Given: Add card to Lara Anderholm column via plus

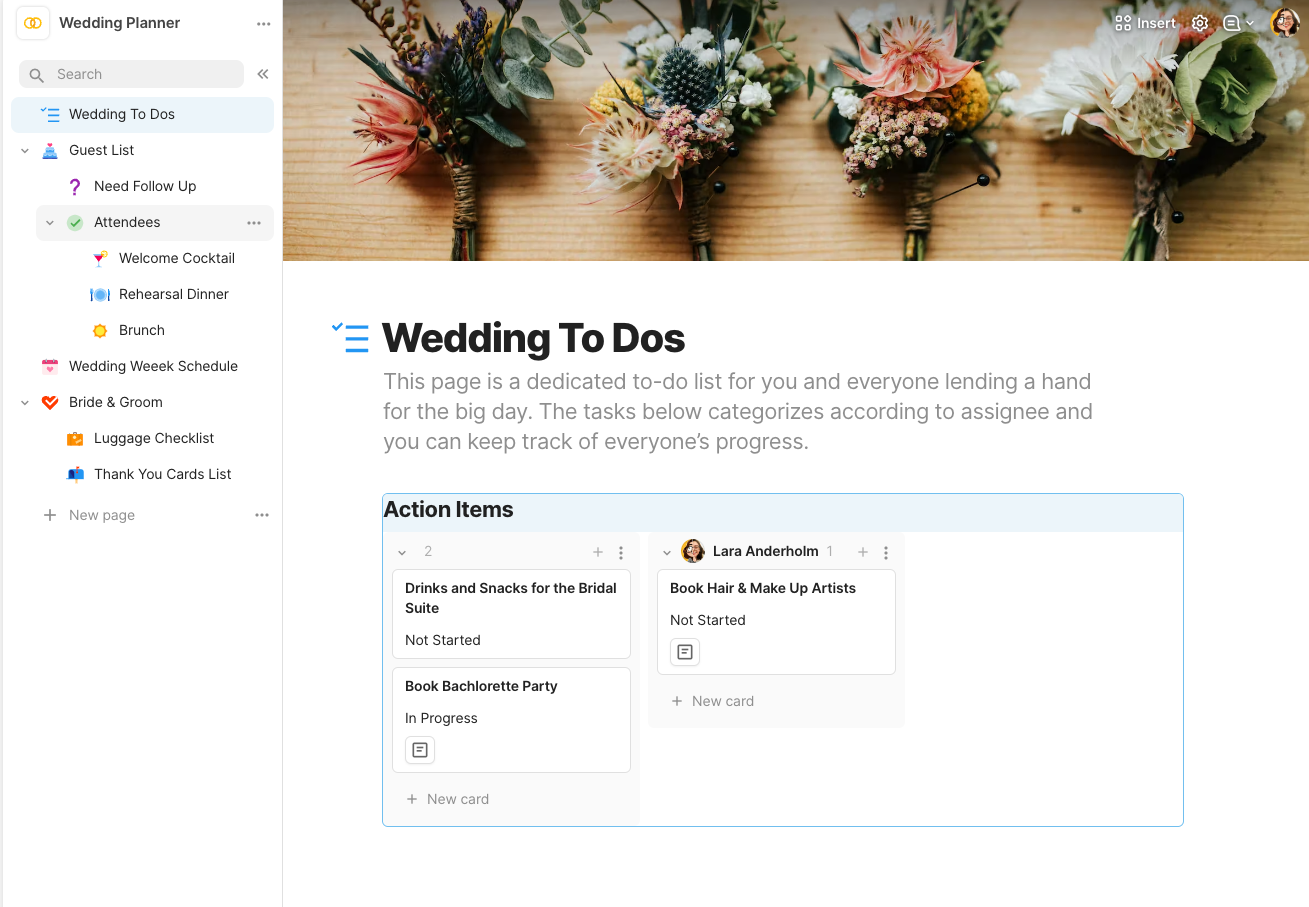Looking at the screenshot, I should click(863, 552).
